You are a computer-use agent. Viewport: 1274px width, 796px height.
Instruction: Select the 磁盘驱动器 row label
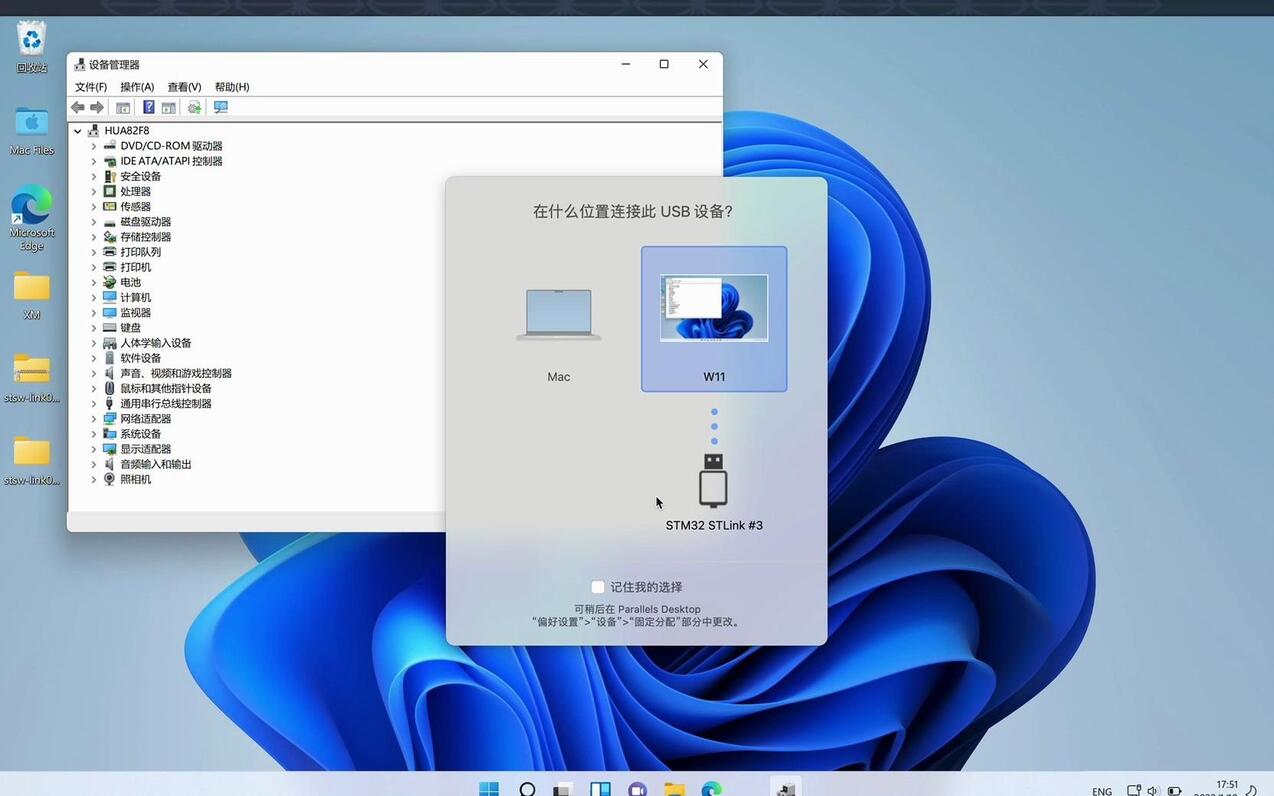[146, 222]
